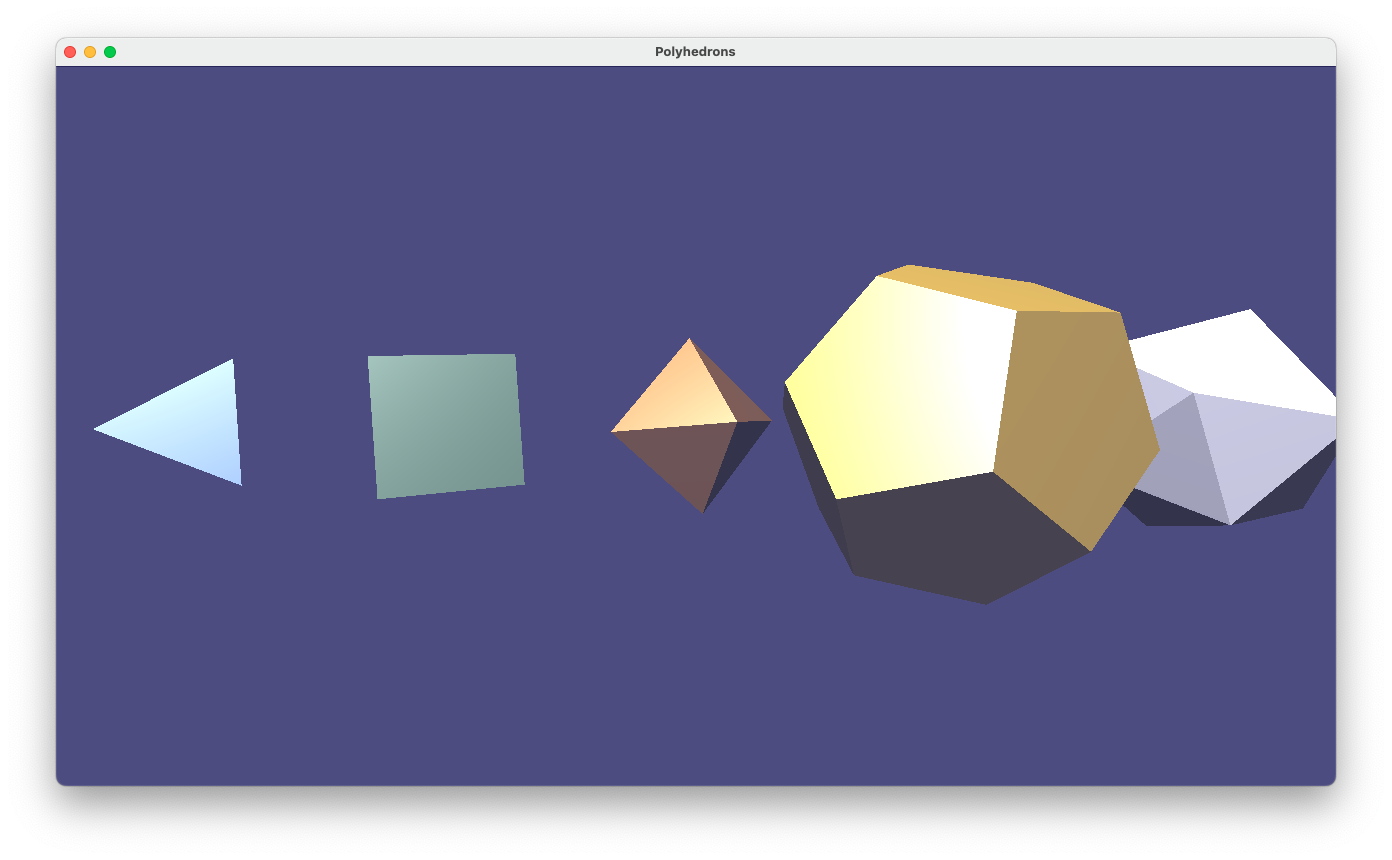The image size is (1392, 860).
Task: Select the teal cube
Action: [x=446, y=425]
